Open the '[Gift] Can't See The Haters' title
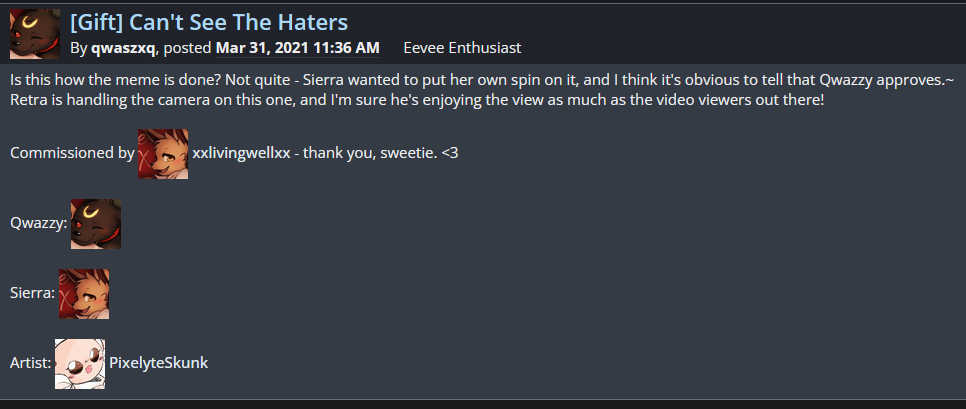The image size is (966, 409). pos(209,21)
